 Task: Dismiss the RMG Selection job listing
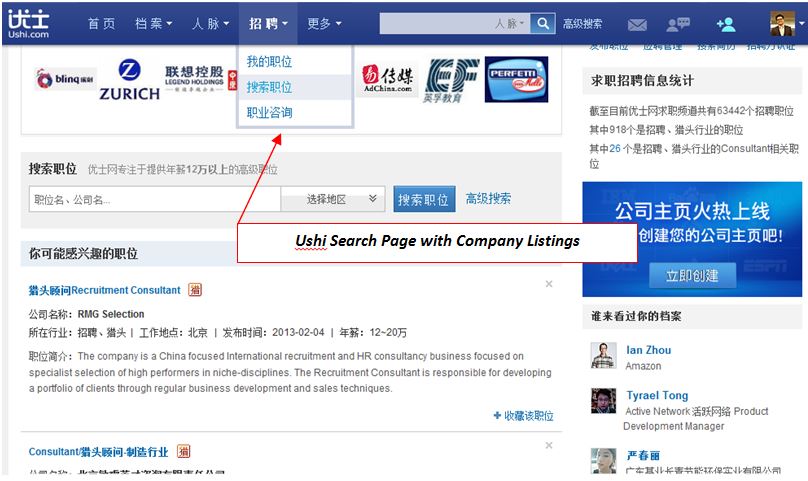[549, 284]
